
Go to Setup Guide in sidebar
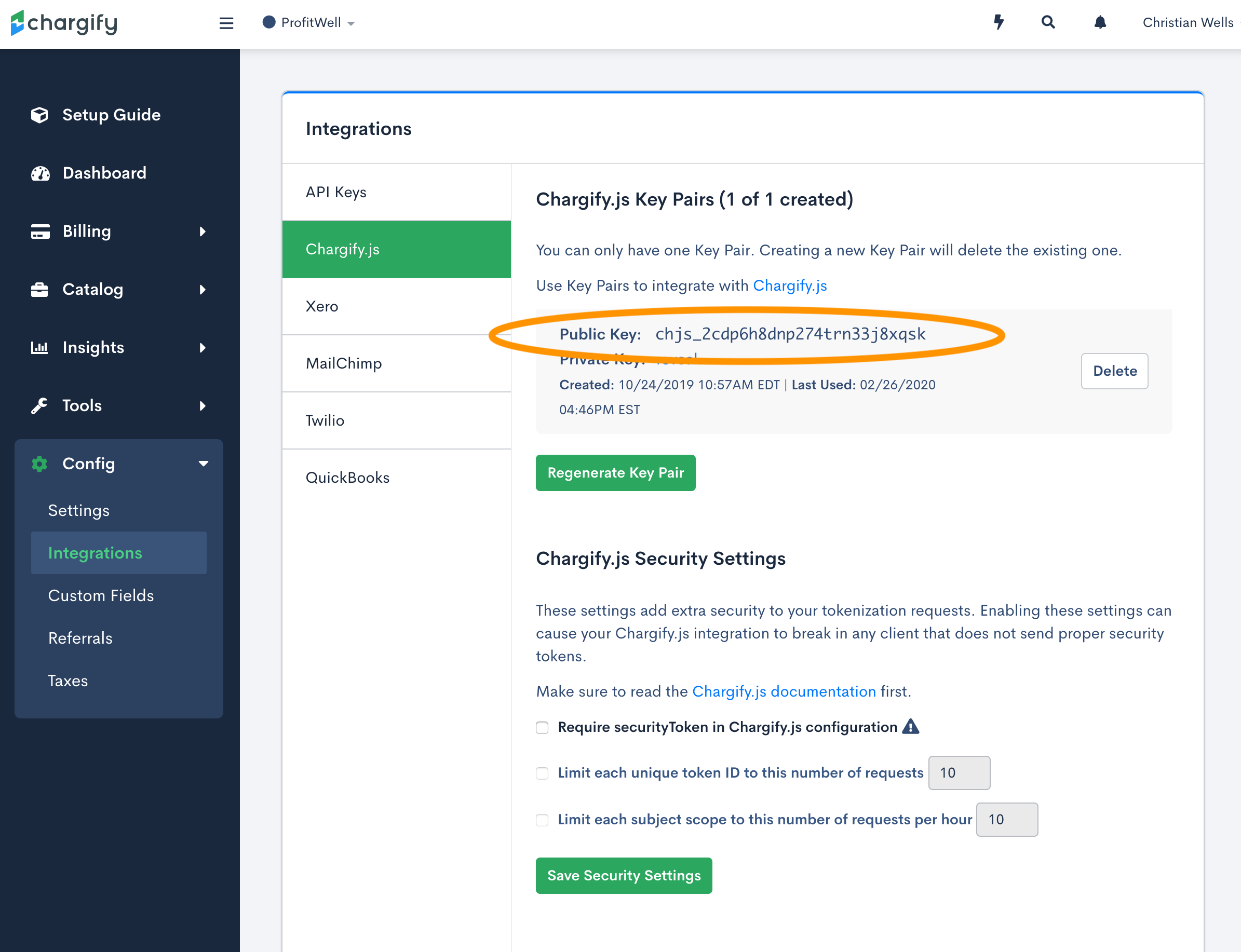pyautogui.click(x=111, y=115)
